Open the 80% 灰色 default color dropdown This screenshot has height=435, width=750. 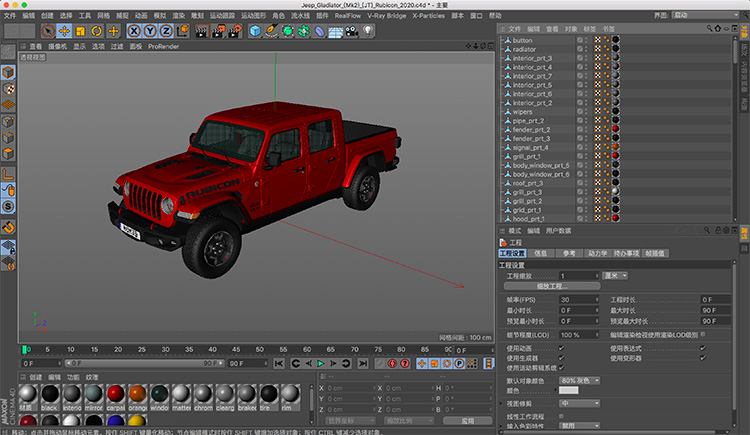point(579,380)
